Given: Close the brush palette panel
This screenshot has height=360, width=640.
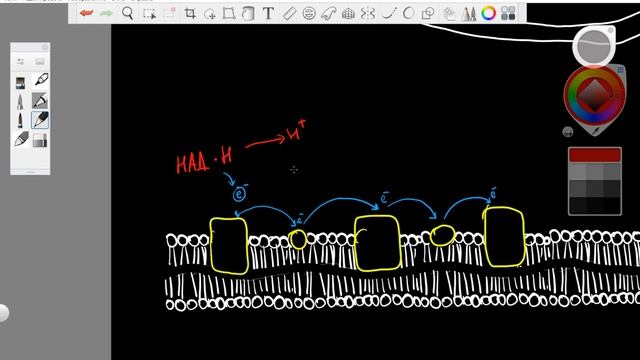Looking at the screenshot, I should 45,47.
